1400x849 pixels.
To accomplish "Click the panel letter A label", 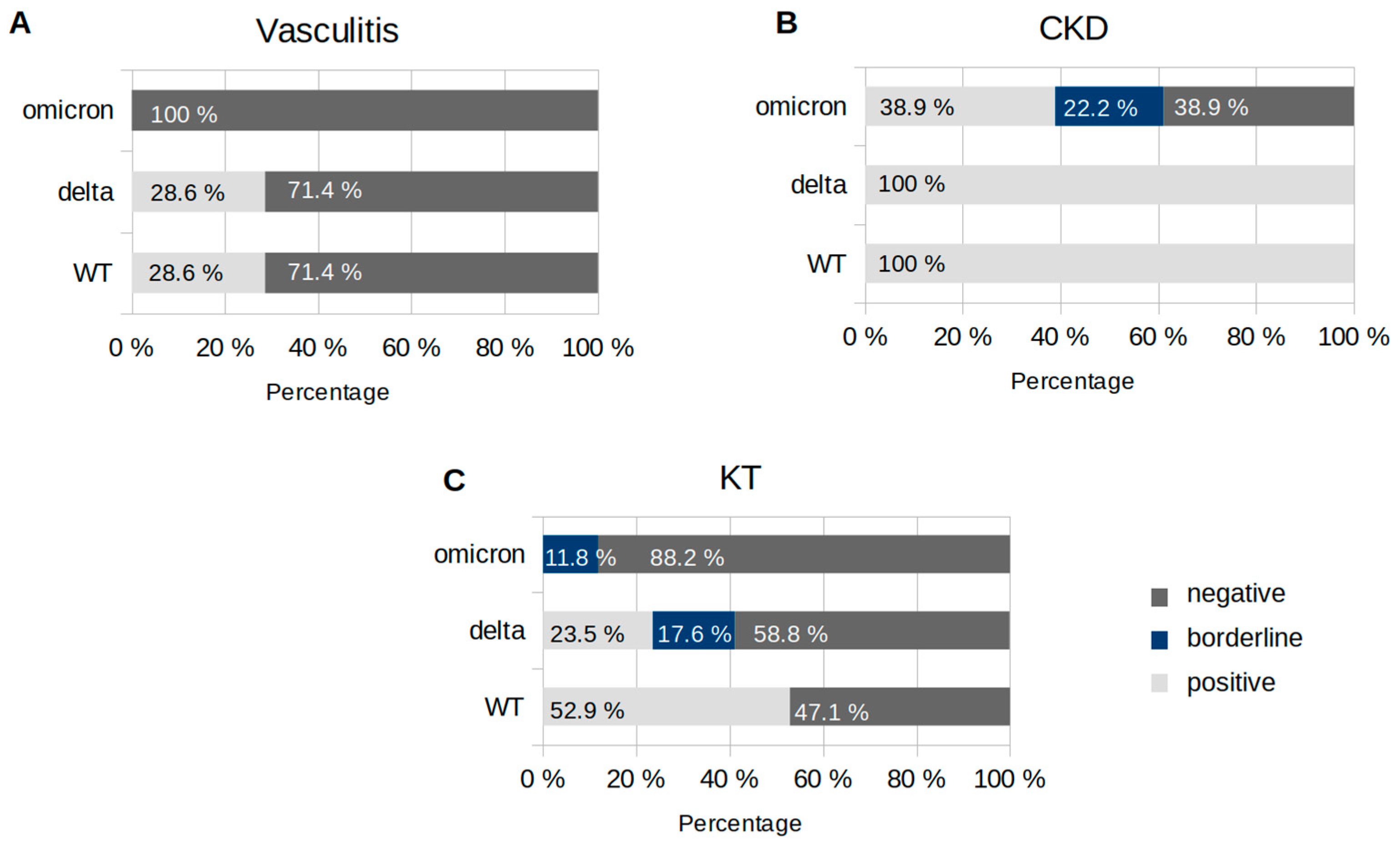I will [x=20, y=24].
